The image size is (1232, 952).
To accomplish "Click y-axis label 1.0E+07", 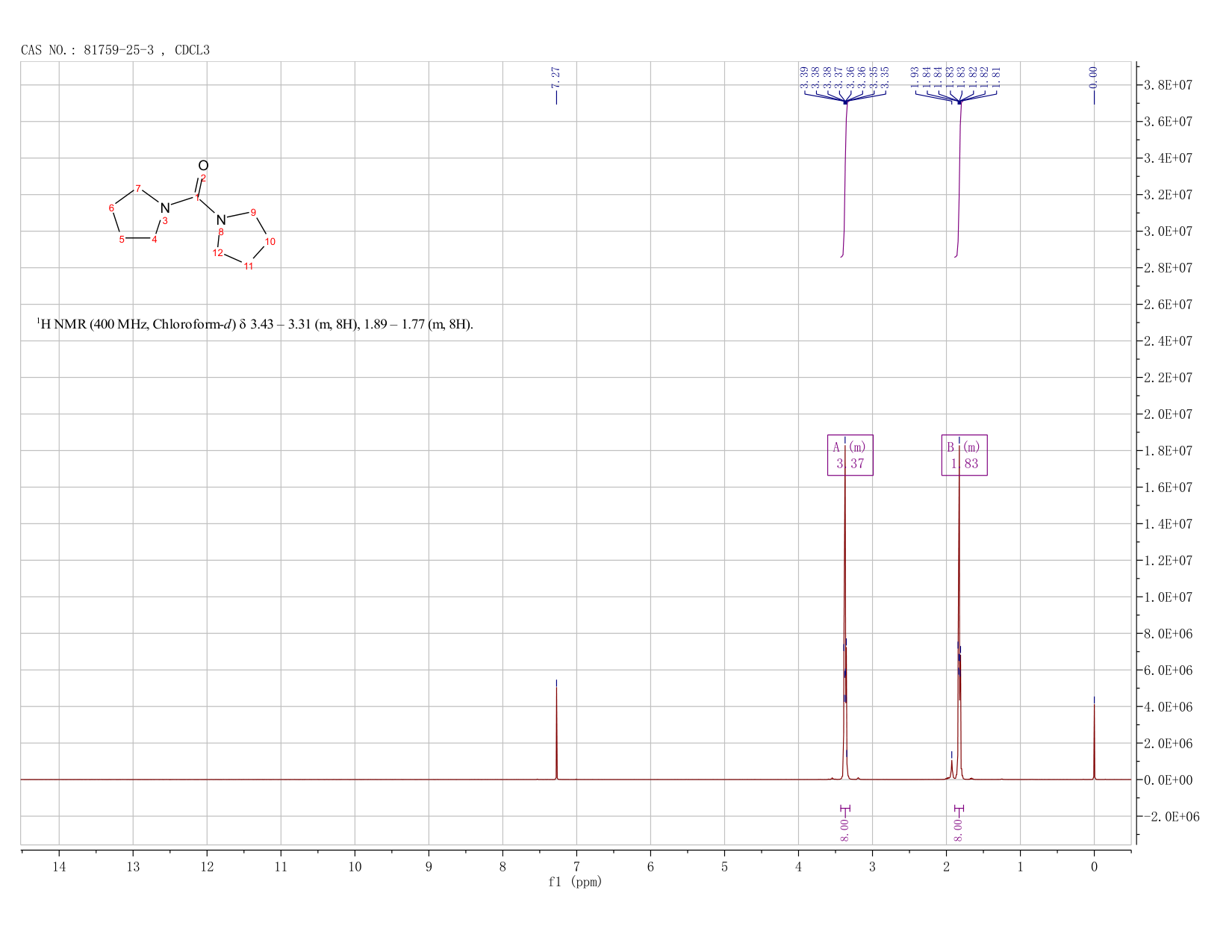I will (x=1168, y=597).
